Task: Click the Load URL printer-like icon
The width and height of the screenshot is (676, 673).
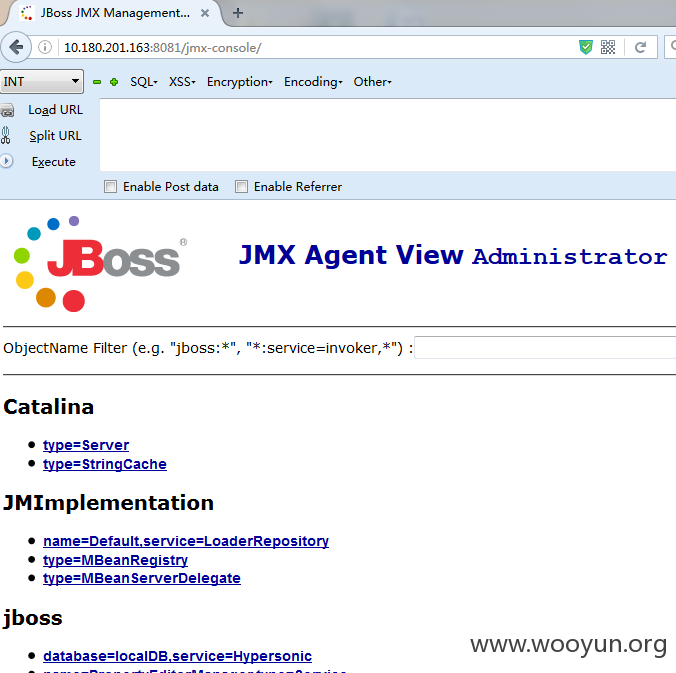Action: click(7, 110)
